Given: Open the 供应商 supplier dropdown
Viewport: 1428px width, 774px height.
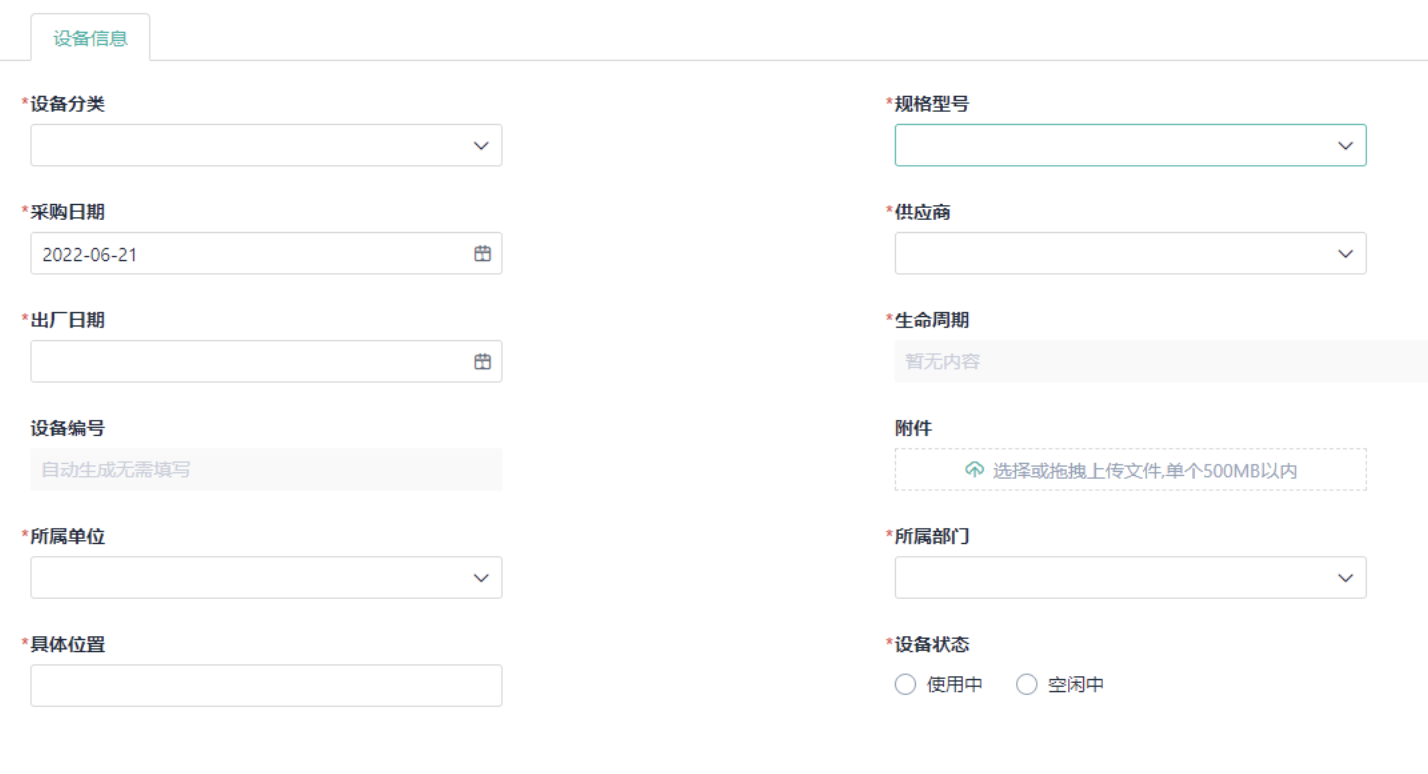Looking at the screenshot, I should (1130, 253).
